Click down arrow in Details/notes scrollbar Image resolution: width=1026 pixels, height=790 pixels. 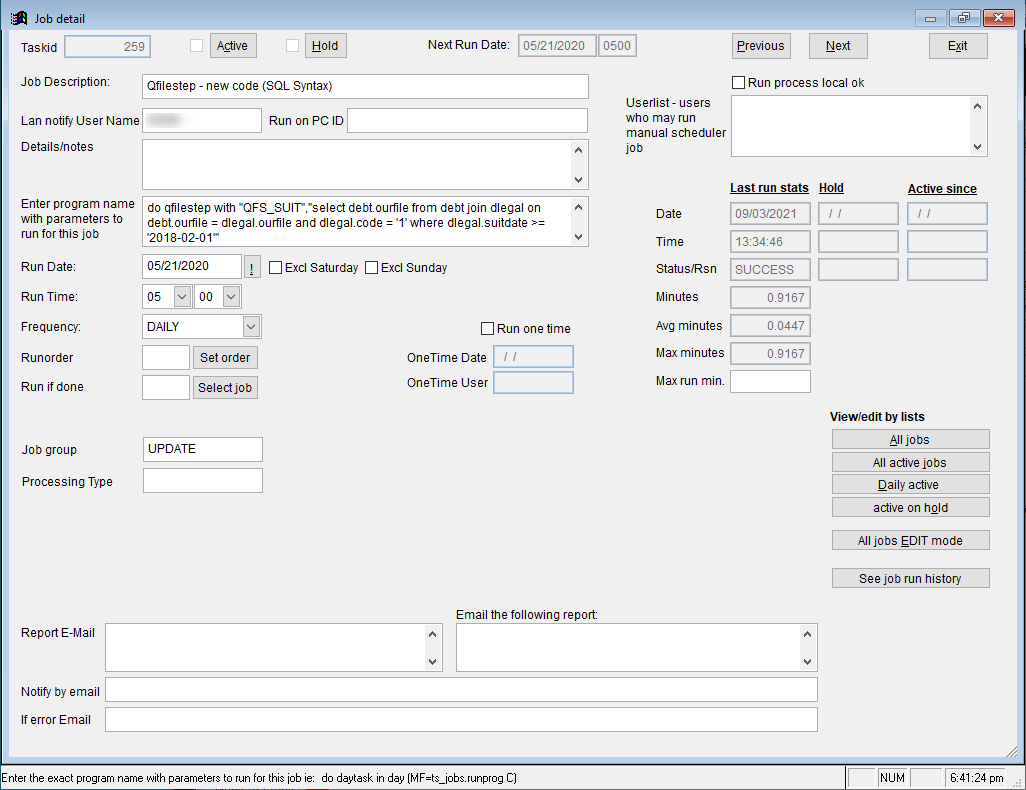(578, 179)
